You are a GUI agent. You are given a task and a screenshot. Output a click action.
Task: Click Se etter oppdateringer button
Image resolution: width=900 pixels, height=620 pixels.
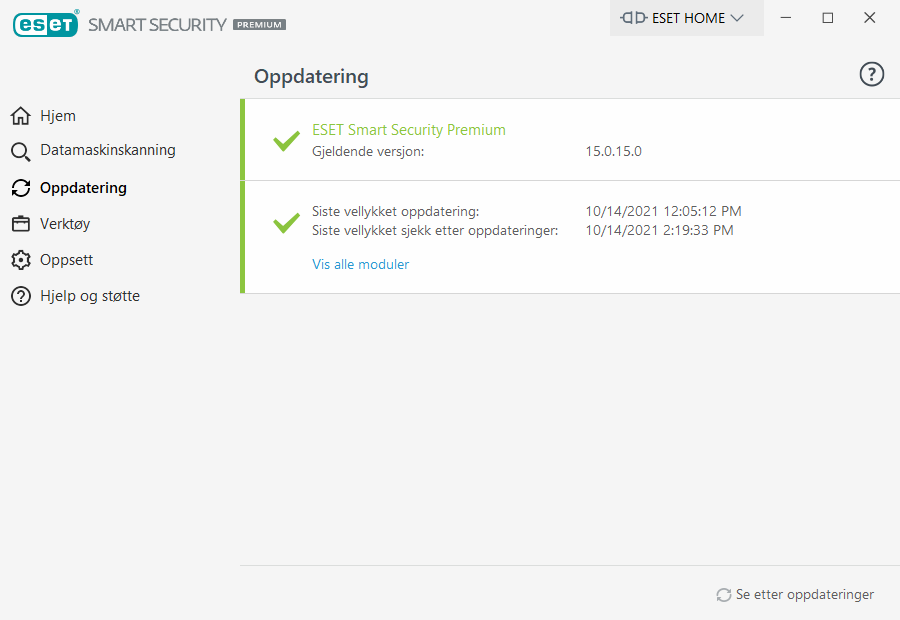(795, 594)
